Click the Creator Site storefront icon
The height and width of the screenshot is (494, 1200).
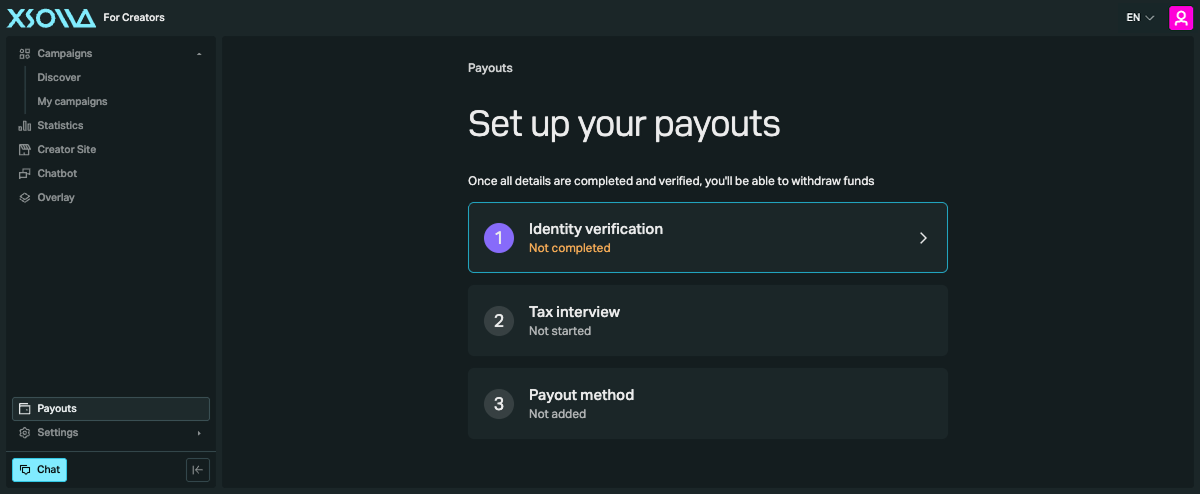(x=25, y=150)
